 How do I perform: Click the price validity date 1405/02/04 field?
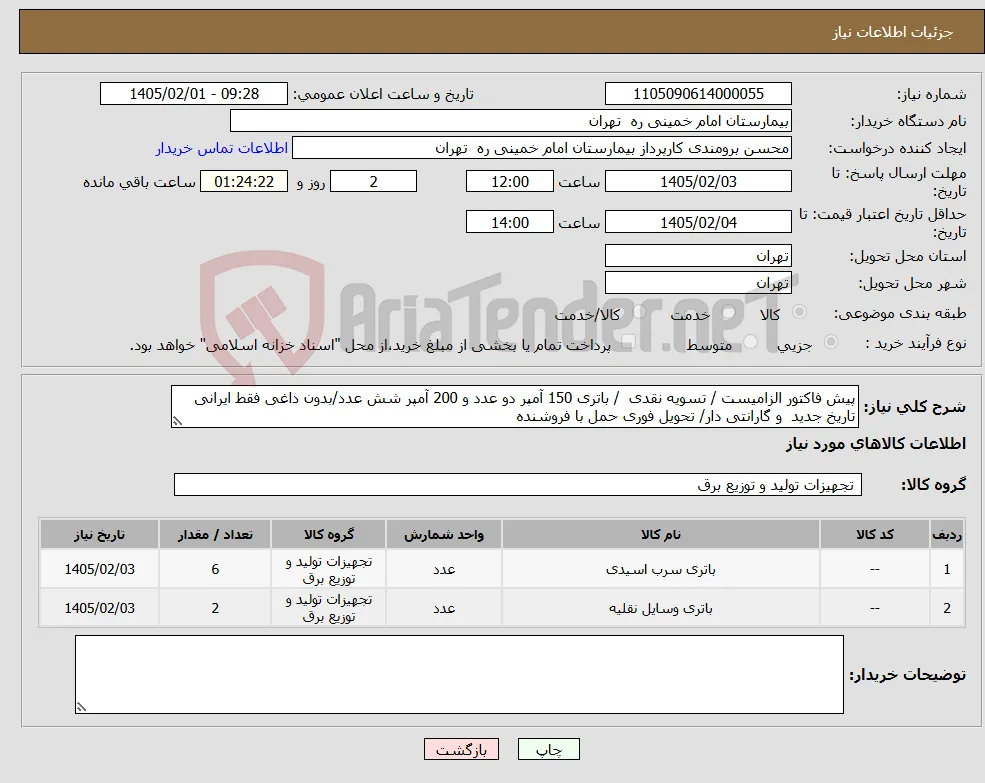coord(698,222)
